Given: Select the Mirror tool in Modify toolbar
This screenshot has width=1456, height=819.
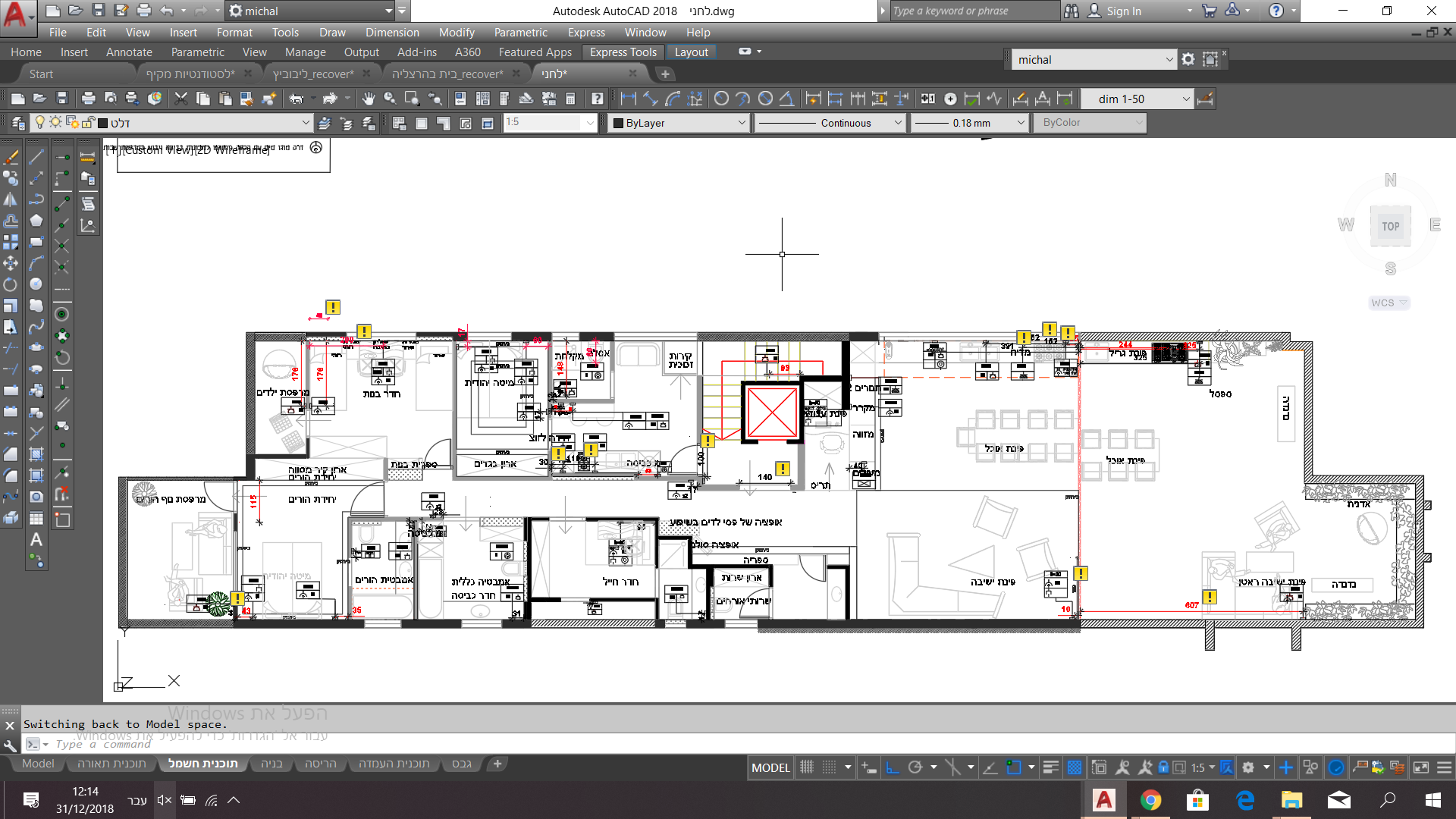Looking at the screenshot, I should pos(11,199).
